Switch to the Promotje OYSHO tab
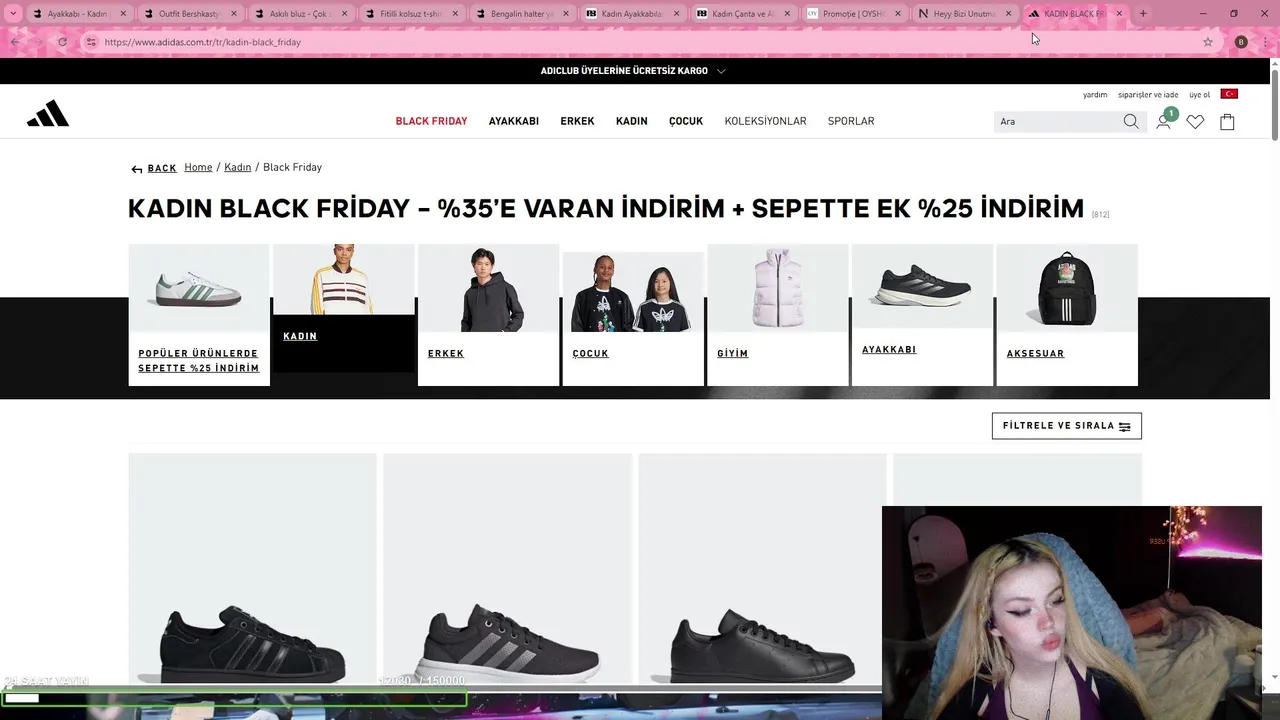Screen dimensions: 1280x720 tap(853, 14)
